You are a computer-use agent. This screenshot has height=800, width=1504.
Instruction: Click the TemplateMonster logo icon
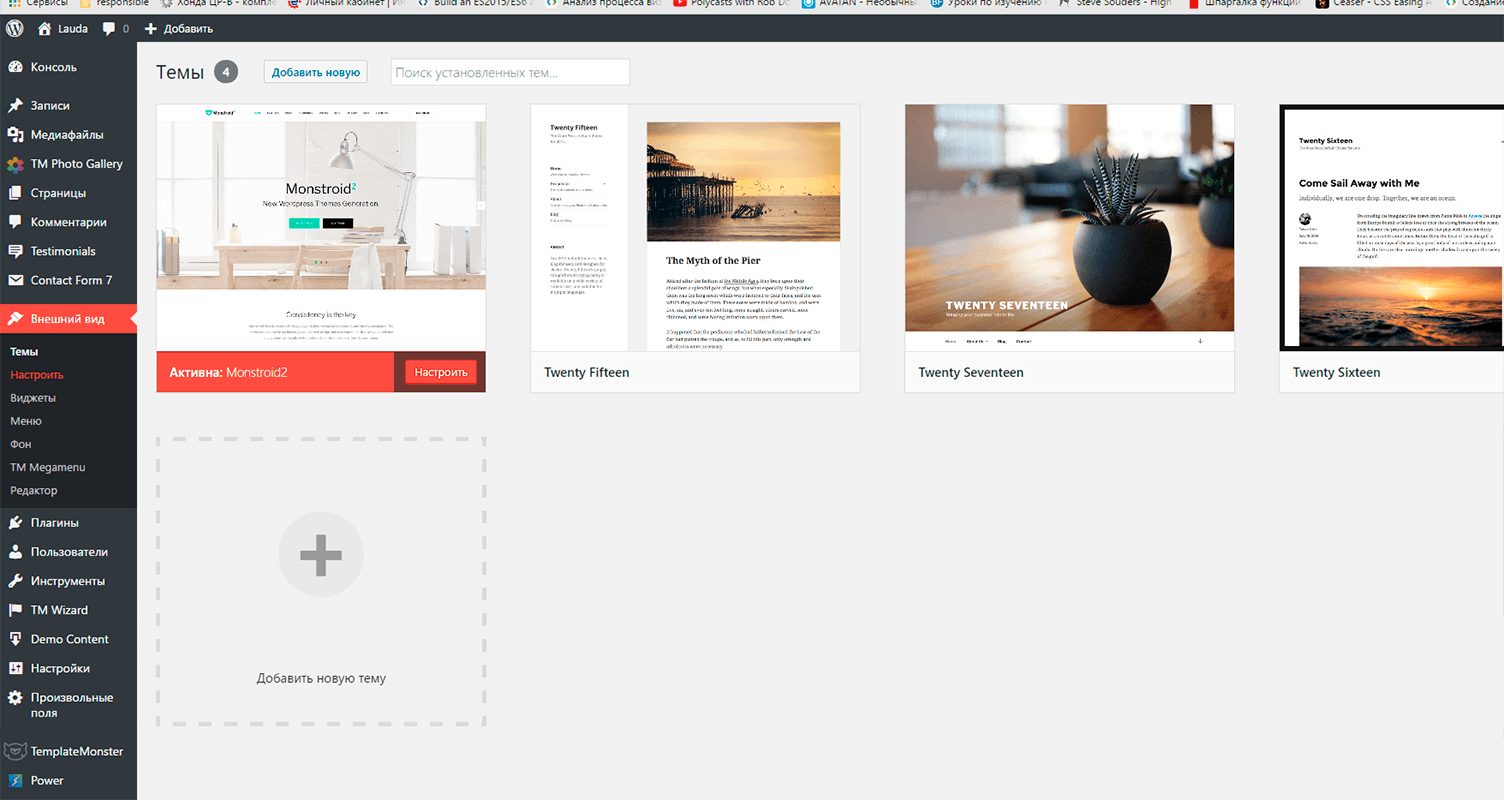15,751
